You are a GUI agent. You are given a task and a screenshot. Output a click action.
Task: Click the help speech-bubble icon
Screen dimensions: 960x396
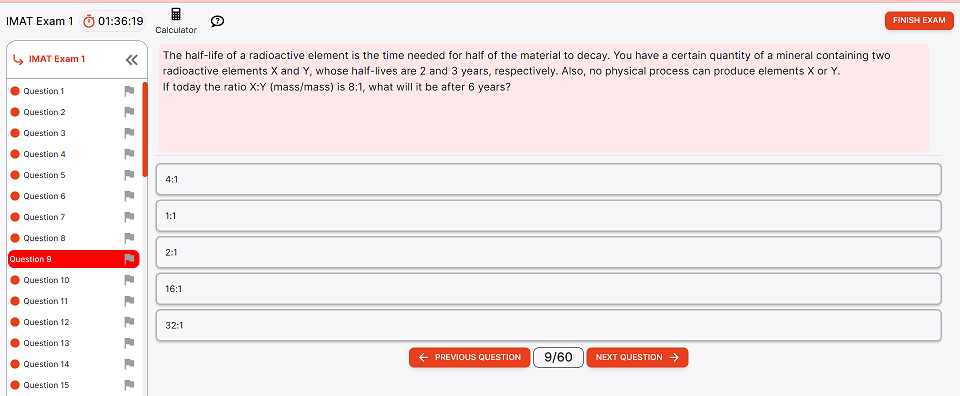click(217, 21)
